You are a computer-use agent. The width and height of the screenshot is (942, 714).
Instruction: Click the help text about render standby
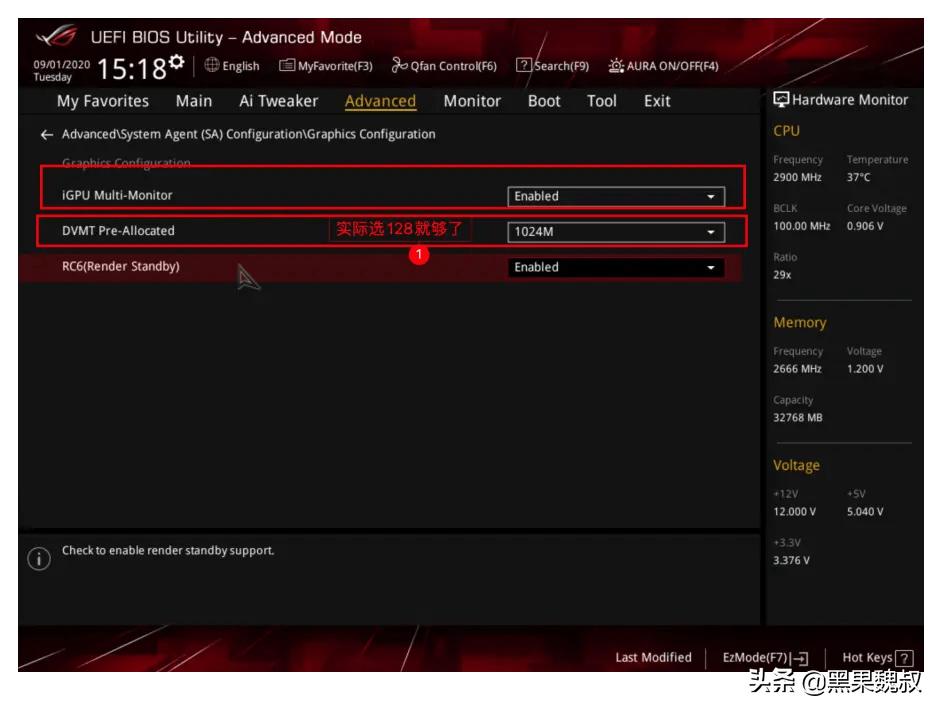pyautogui.click(x=168, y=551)
